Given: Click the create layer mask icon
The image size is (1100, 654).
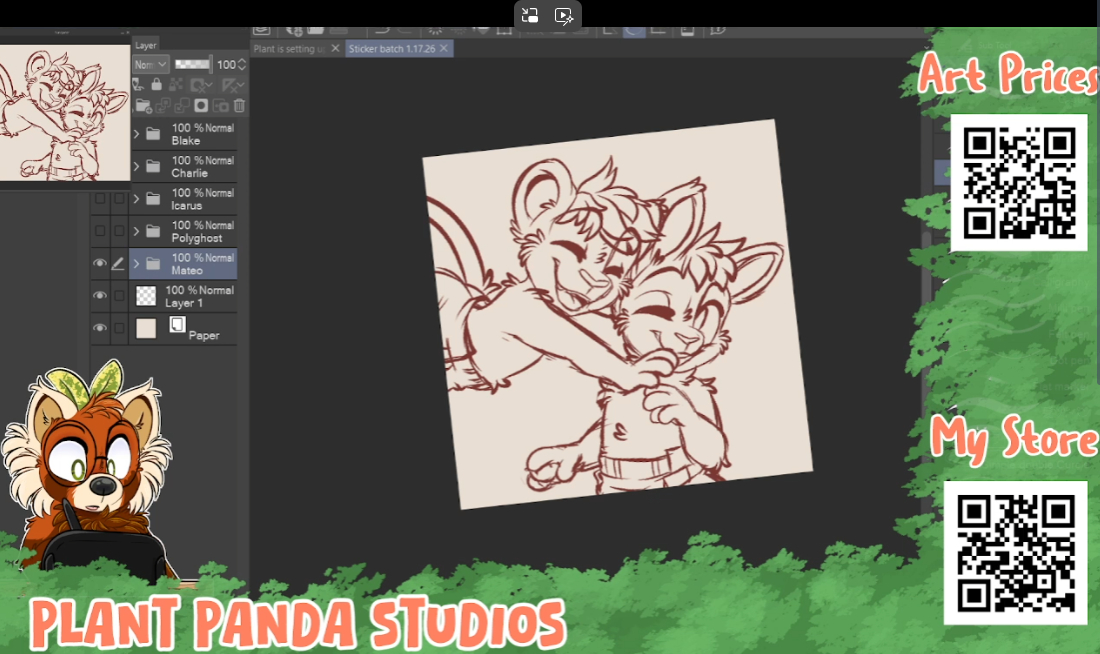Looking at the screenshot, I should [201, 105].
